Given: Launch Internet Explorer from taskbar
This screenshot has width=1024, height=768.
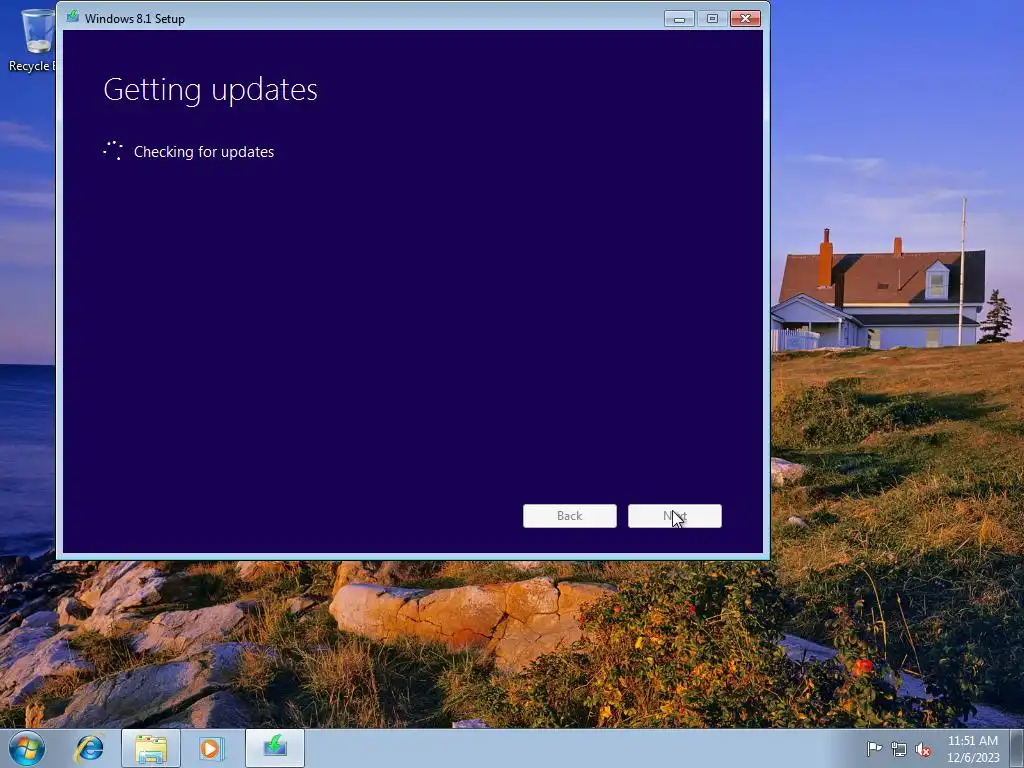Looking at the screenshot, I should (x=89, y=748).
